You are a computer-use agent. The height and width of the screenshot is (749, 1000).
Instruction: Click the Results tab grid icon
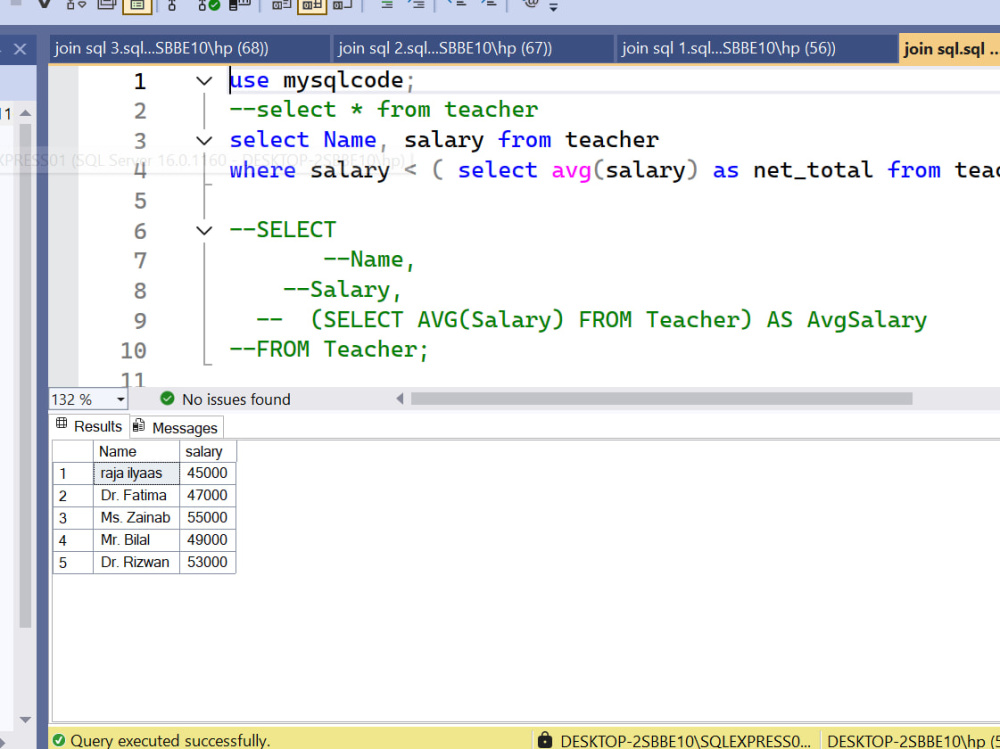[61, 423]
